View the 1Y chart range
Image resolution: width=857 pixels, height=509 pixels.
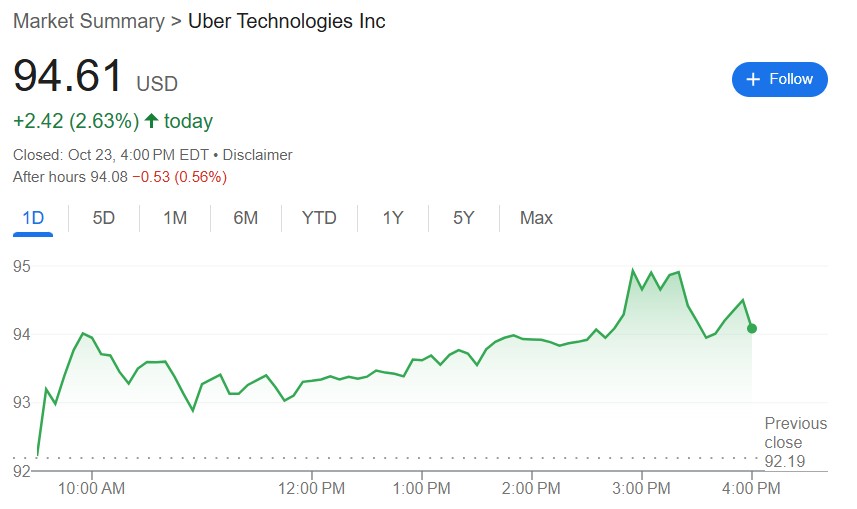click(393, 218)
